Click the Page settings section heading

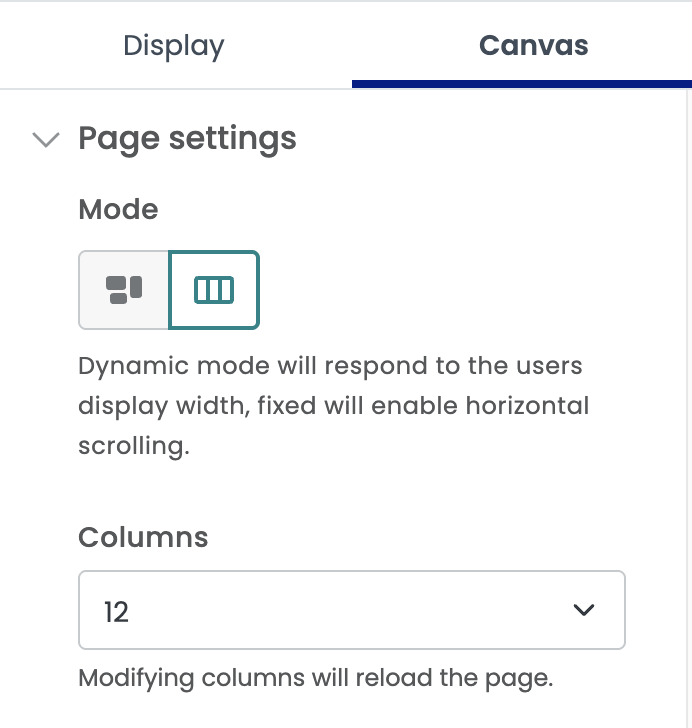(x=187, y=138)
